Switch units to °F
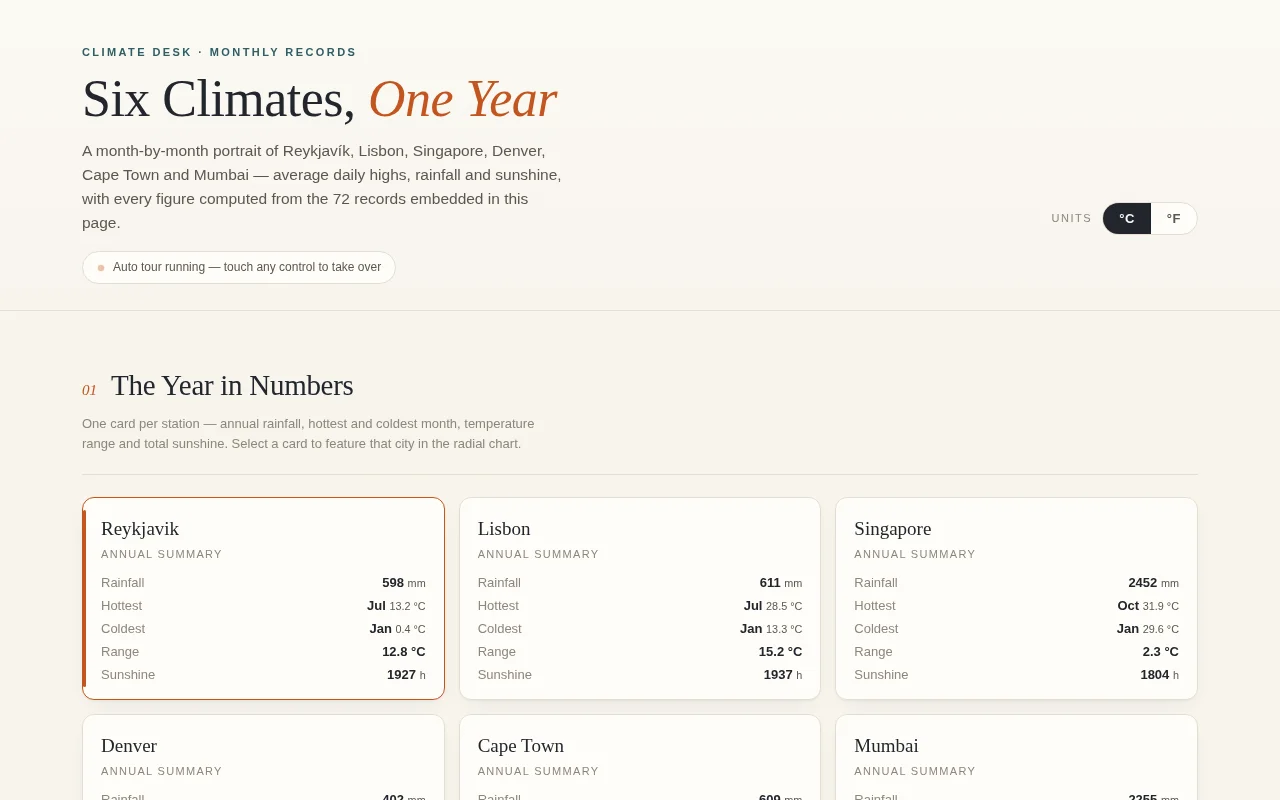Viewport: 1280px width, 800px height. (1173, 218)
